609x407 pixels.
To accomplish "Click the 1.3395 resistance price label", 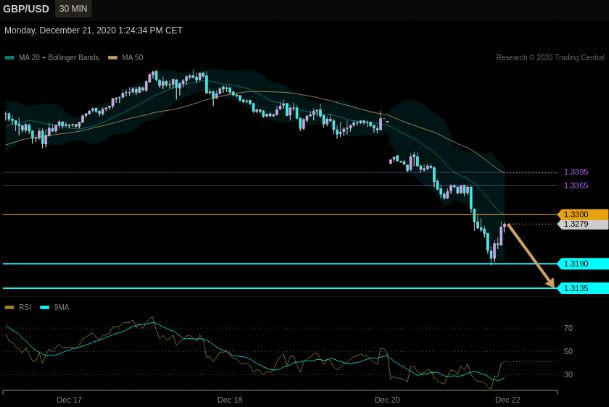I will coord(576,172).
